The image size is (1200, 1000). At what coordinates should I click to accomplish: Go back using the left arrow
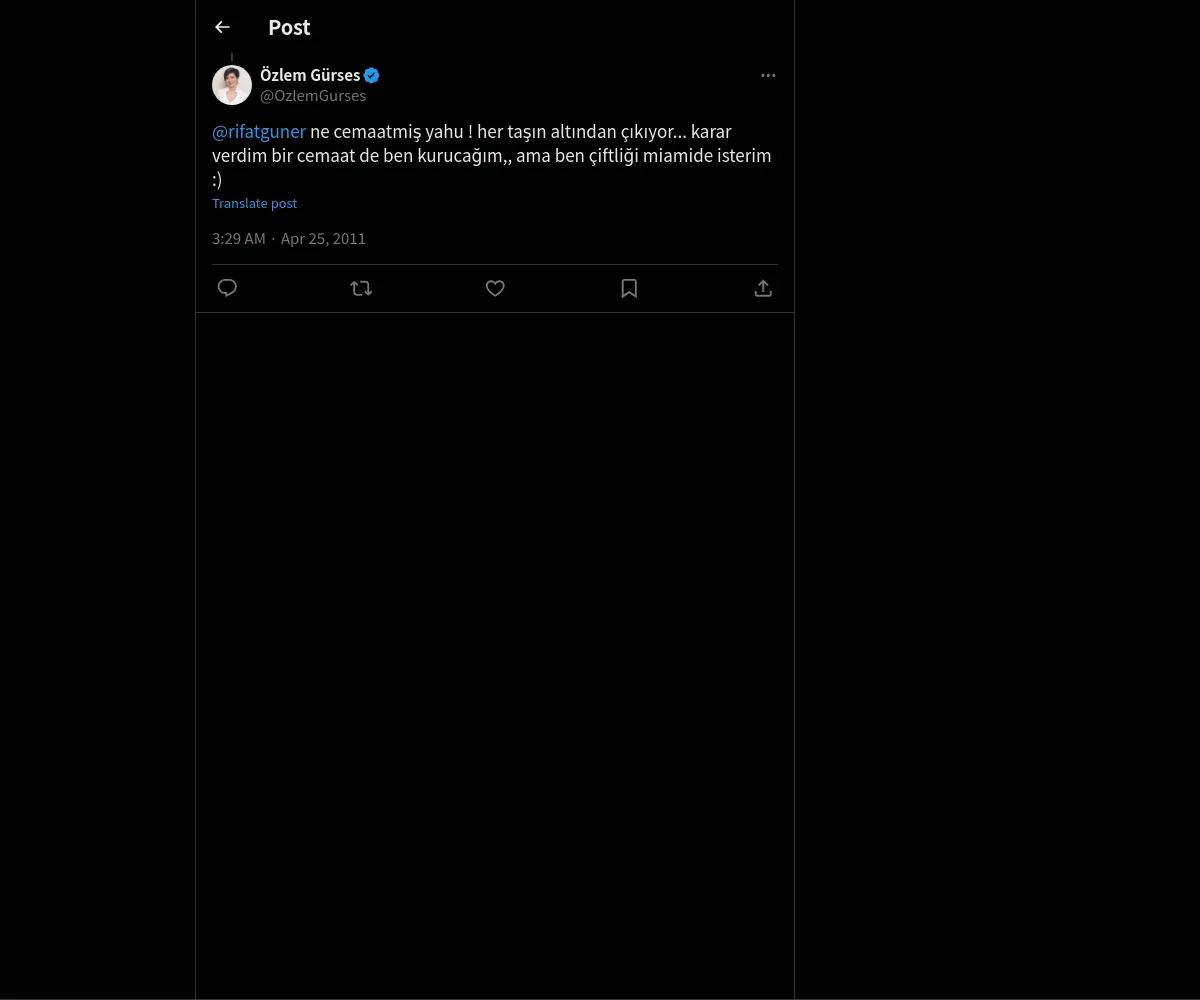(x=222, y=27)
